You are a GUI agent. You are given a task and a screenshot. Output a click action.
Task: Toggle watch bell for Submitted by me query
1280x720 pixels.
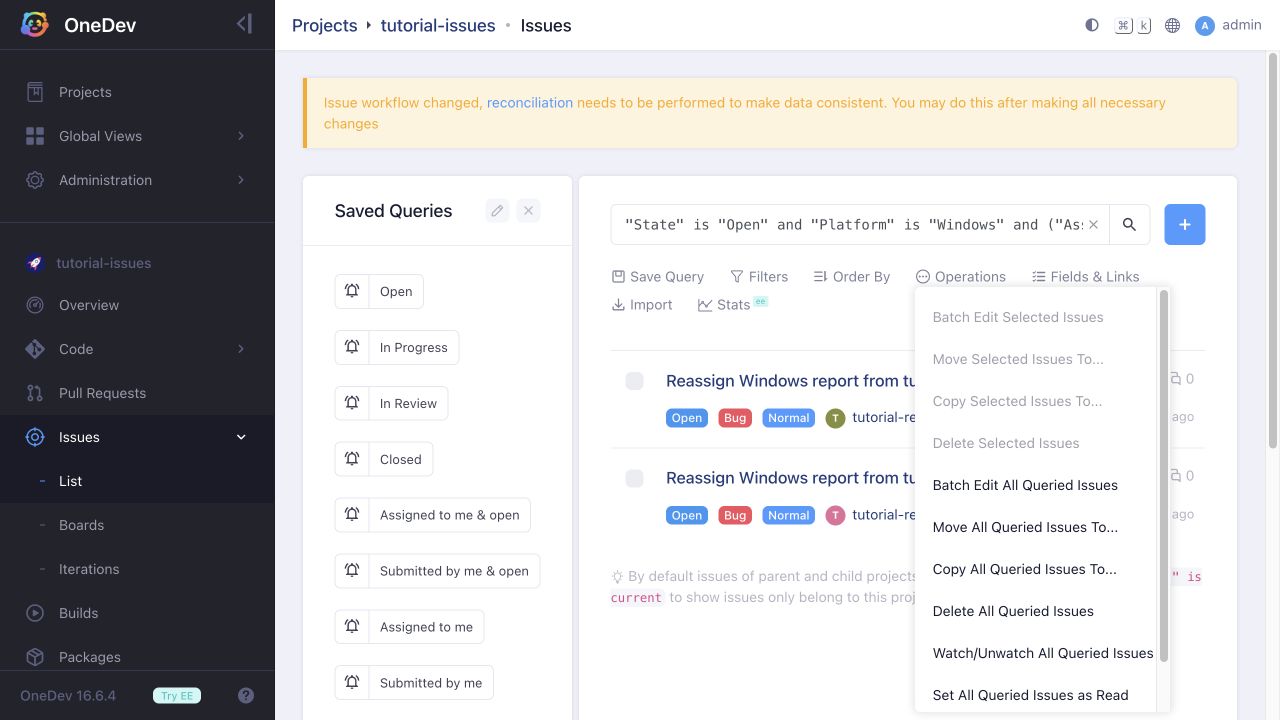[352, 683]
